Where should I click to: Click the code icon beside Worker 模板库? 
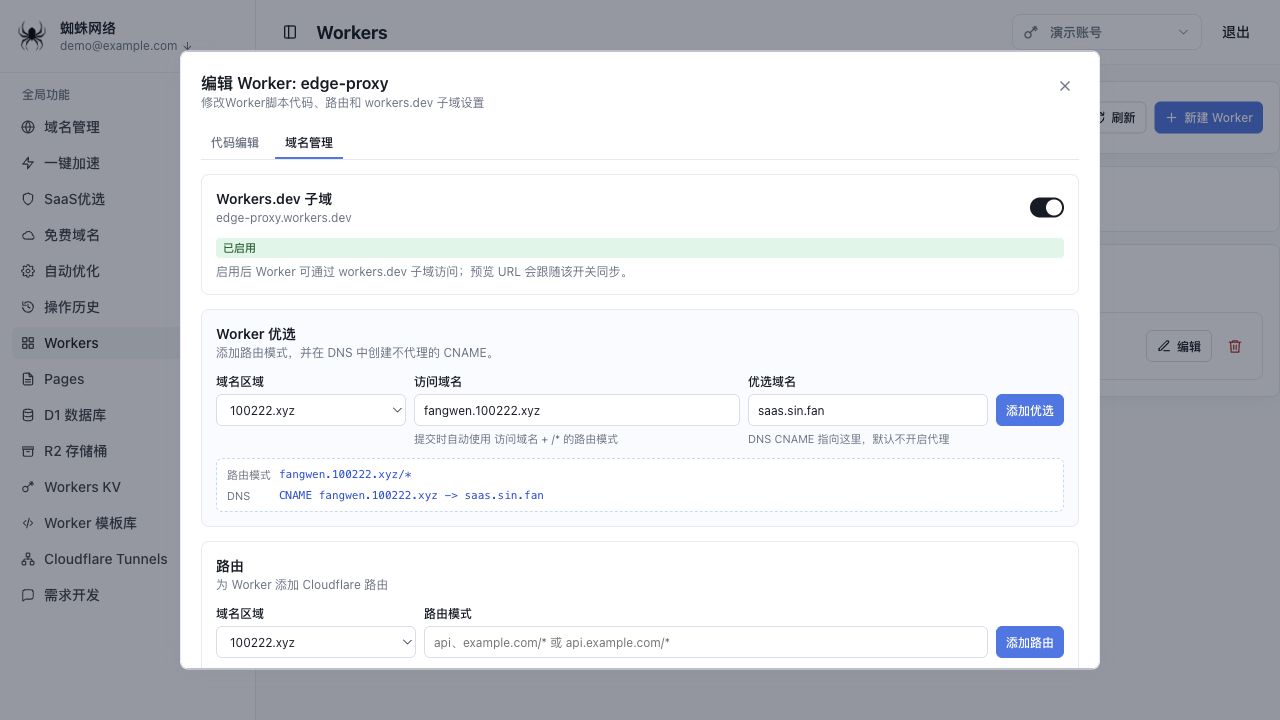28,523
